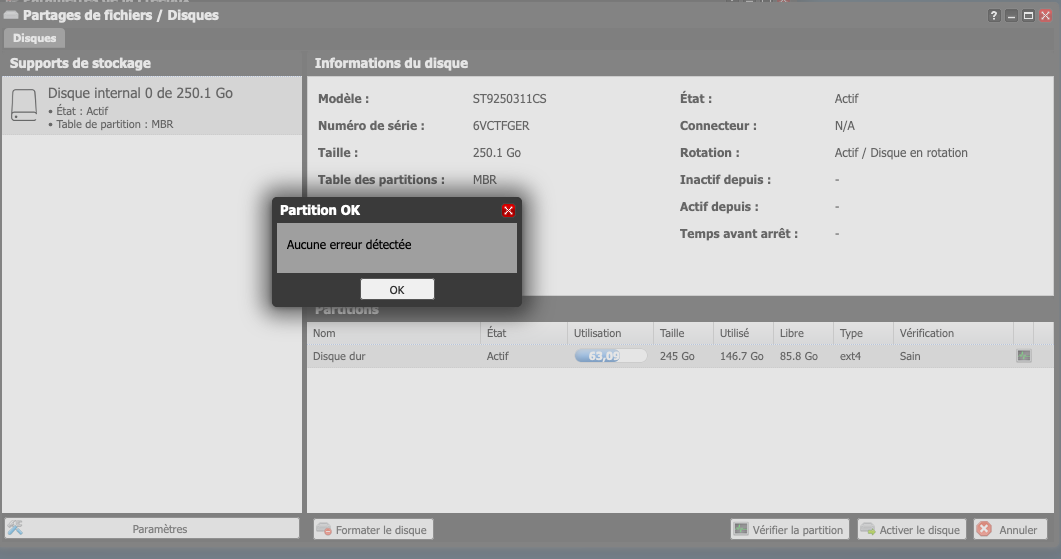Screen dimensions: 1061x559
Task: Click the verify partition icon in bottom bar
Action: coord(742,529)
